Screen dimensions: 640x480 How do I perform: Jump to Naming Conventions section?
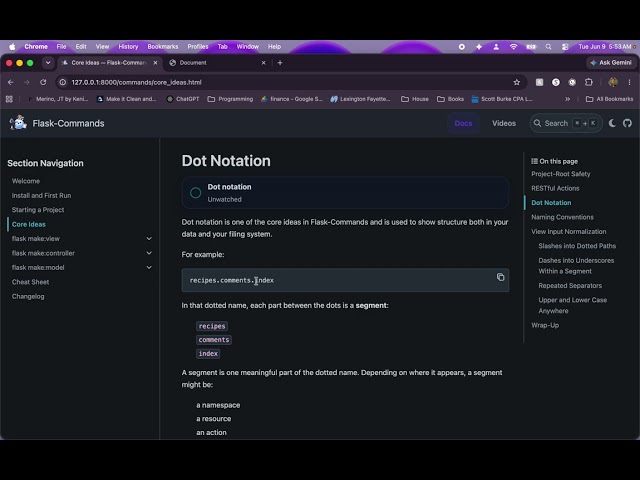point(562,217)
